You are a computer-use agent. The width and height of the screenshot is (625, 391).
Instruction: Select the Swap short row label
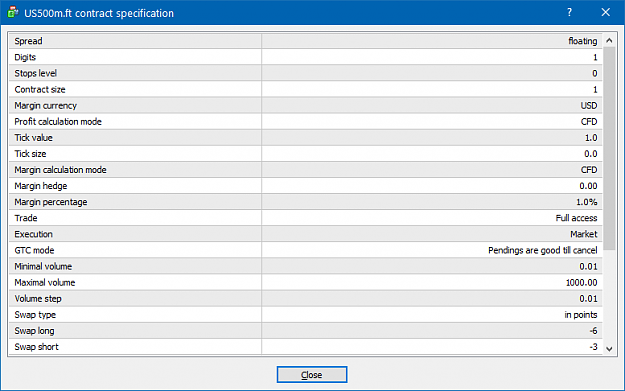point(36,347)
